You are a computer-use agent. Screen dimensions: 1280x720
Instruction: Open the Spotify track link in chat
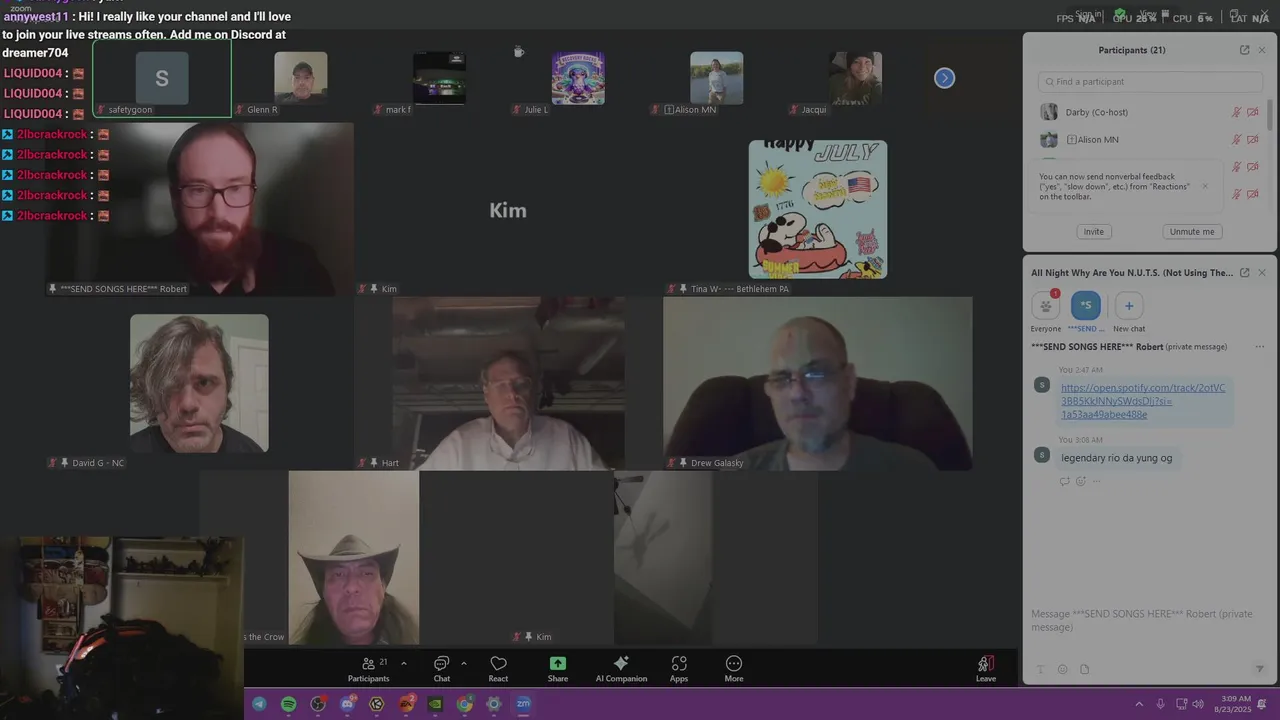[1143, 401]
